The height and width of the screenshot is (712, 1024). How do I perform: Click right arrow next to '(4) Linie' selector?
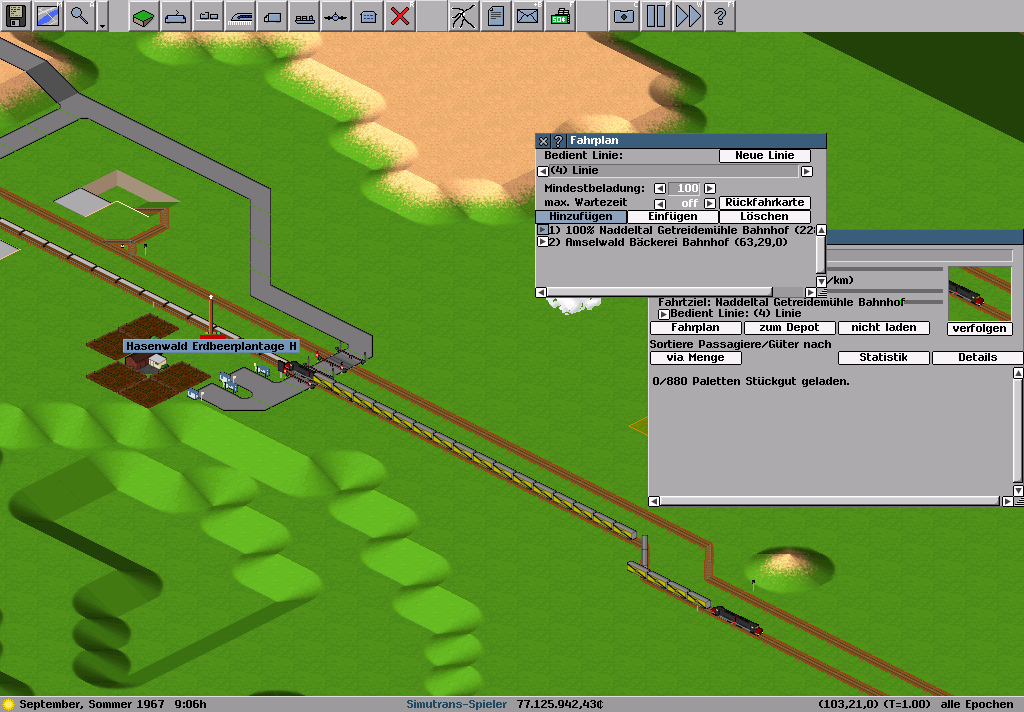point(807,172)
